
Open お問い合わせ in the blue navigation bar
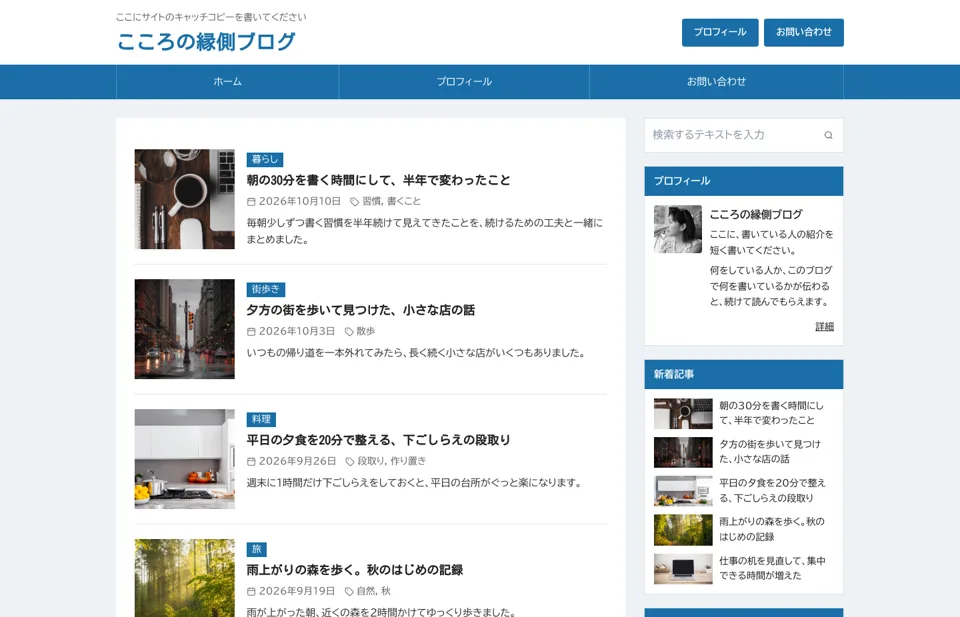pos(716,81)
